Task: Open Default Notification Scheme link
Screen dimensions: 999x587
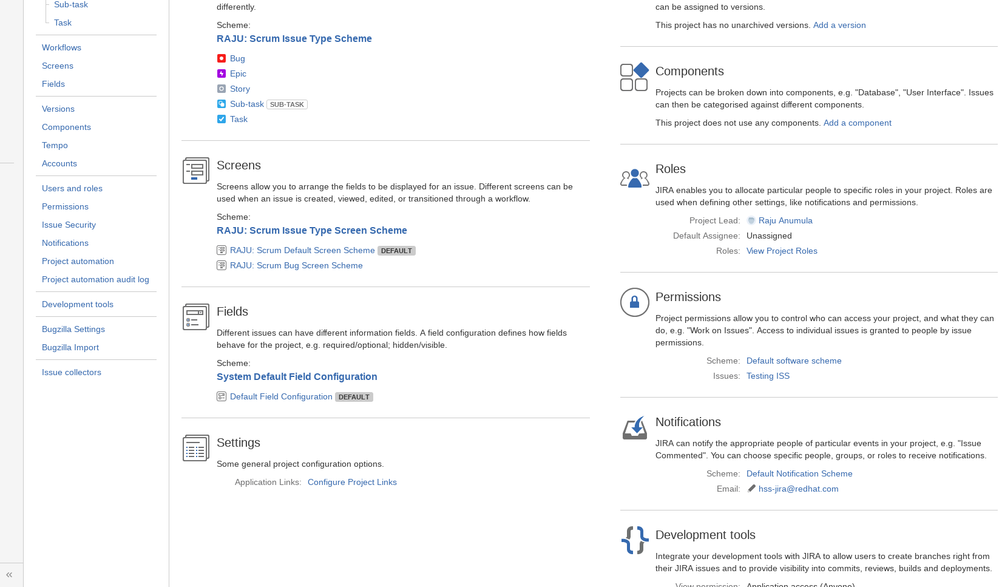Action: (799, 474)
